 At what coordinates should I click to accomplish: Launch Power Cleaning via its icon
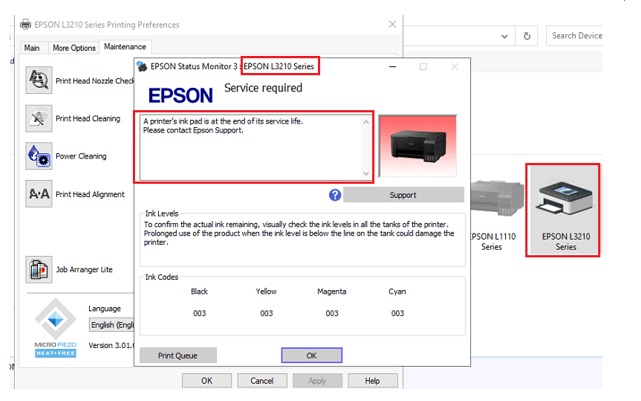pyautogui.click(x=39, y=156)
